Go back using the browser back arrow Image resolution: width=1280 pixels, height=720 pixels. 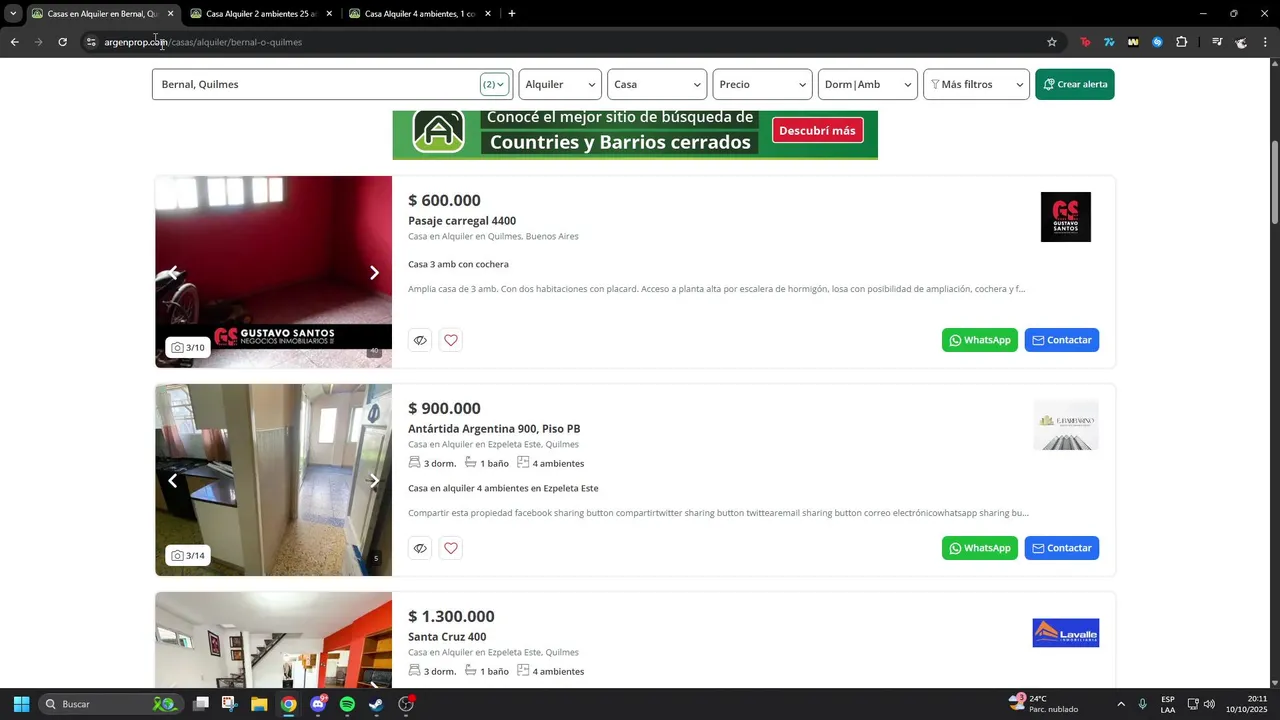tap(14, 42)
